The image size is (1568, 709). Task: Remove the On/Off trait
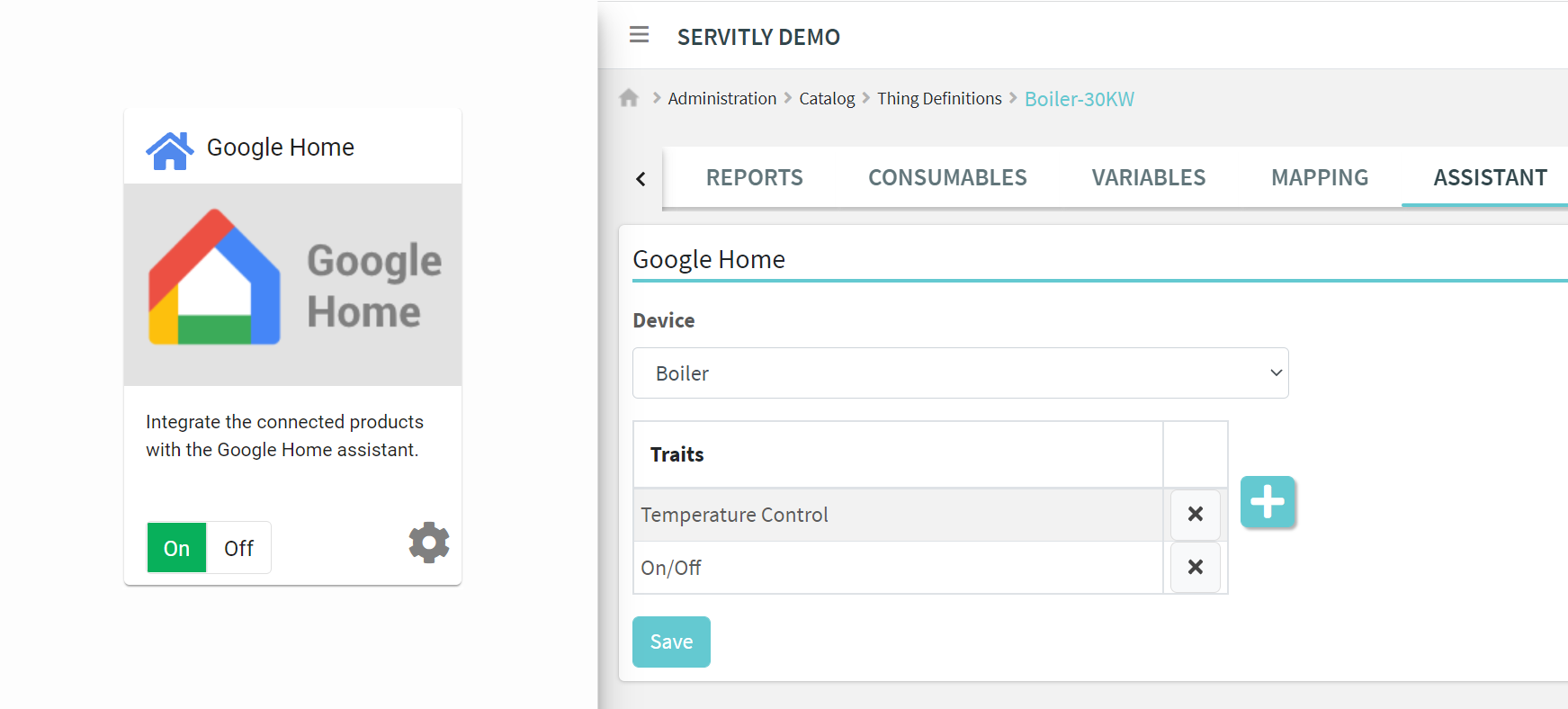tap(1196, 567)
